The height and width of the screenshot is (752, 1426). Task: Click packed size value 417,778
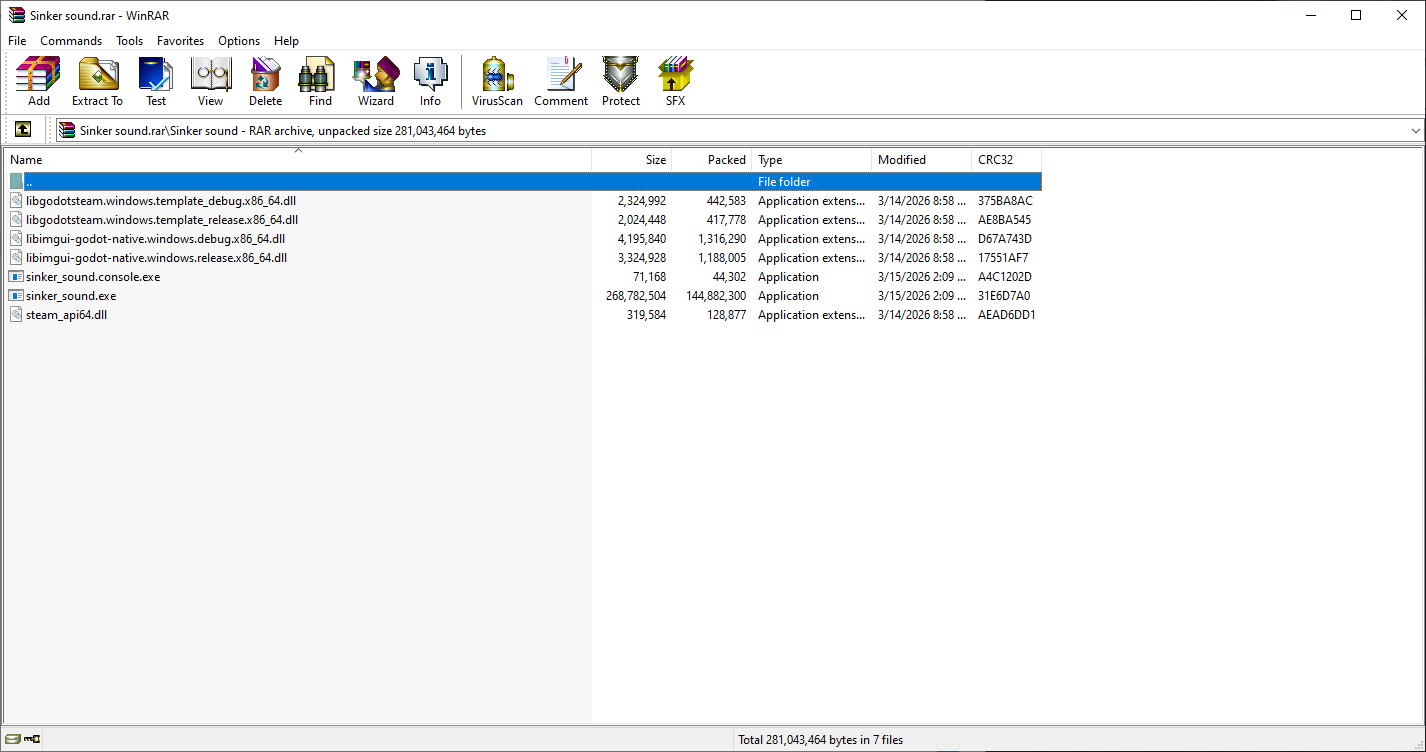725,220
